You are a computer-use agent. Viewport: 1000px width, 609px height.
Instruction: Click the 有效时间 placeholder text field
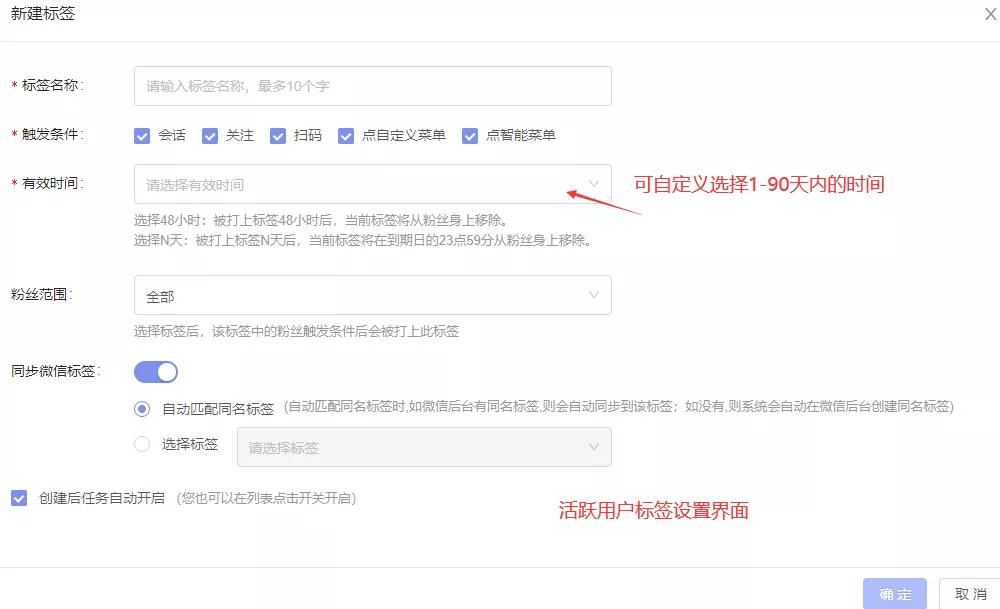point(300,184)
